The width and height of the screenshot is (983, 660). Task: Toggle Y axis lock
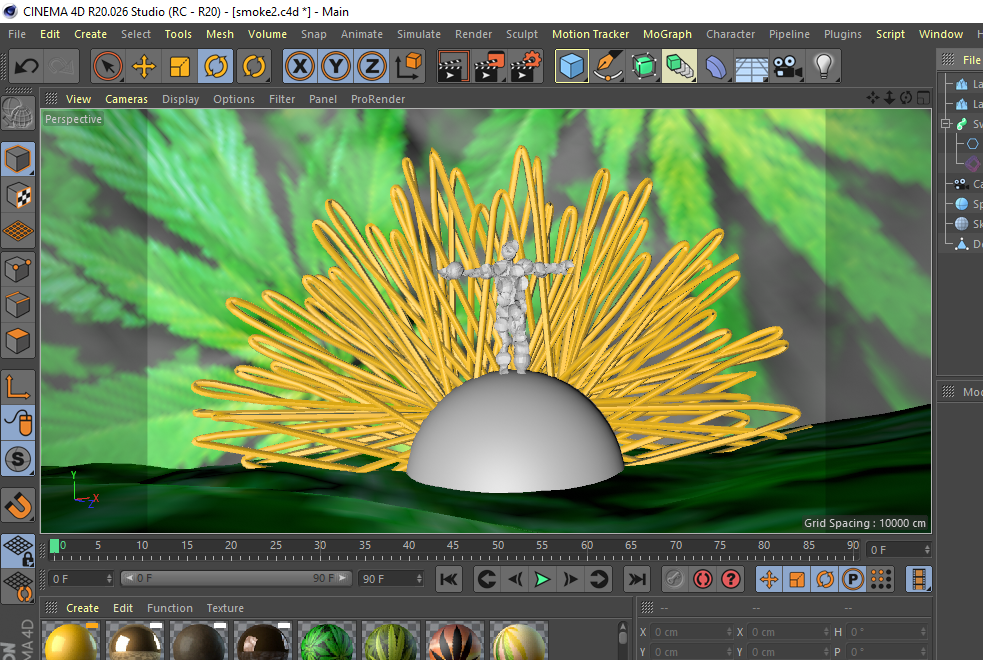coord(336,66)
